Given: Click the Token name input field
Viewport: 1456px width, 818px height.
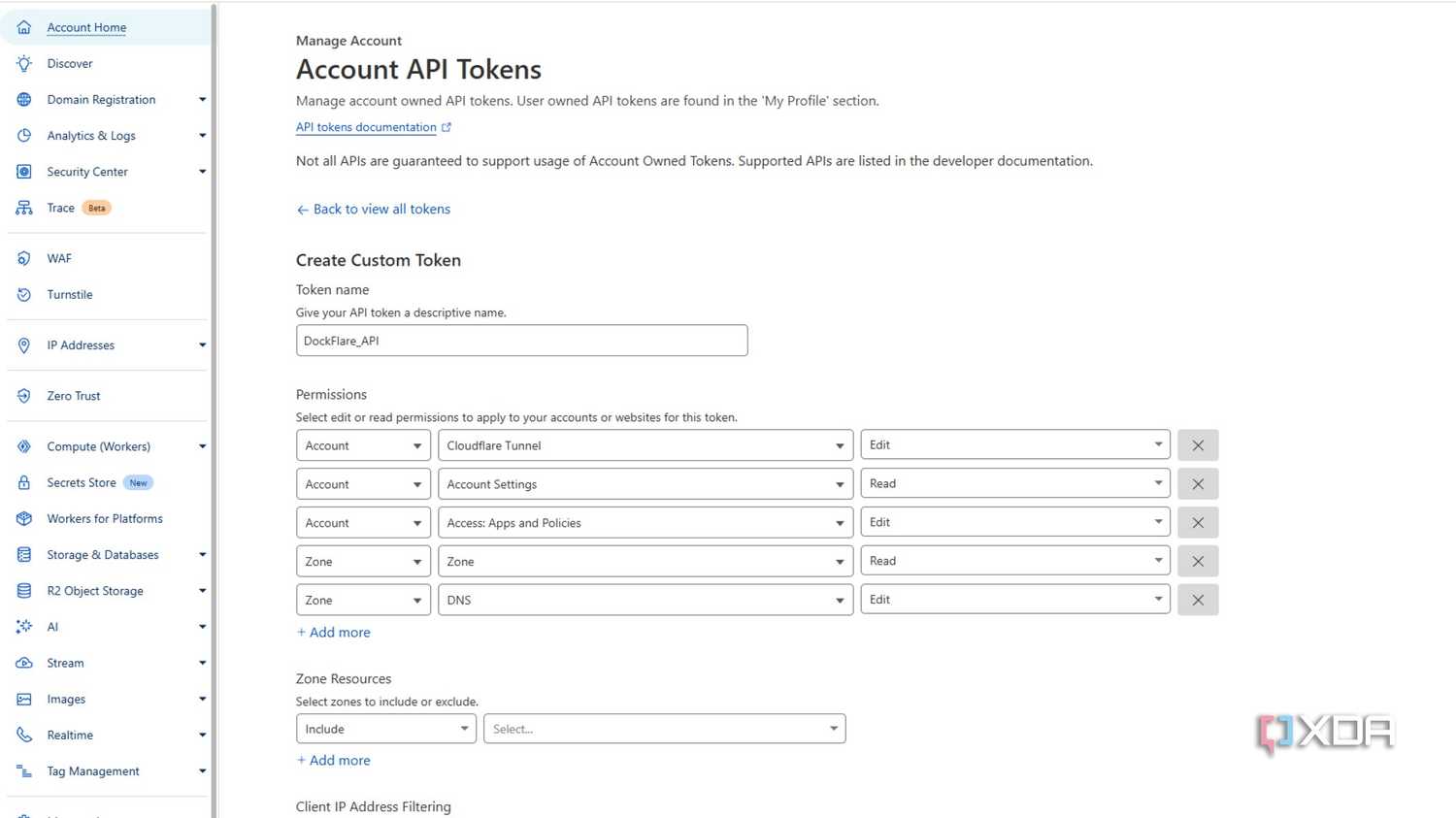Looking at the screenshot, I should 522,341.
